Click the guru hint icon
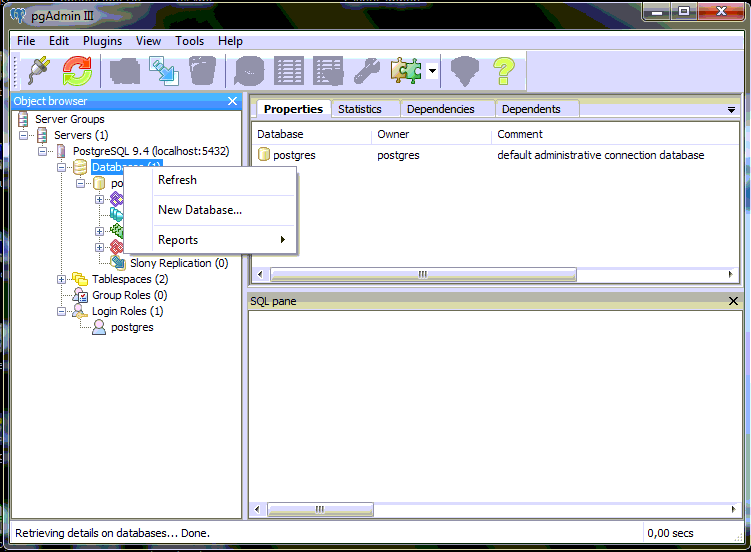 465,71
